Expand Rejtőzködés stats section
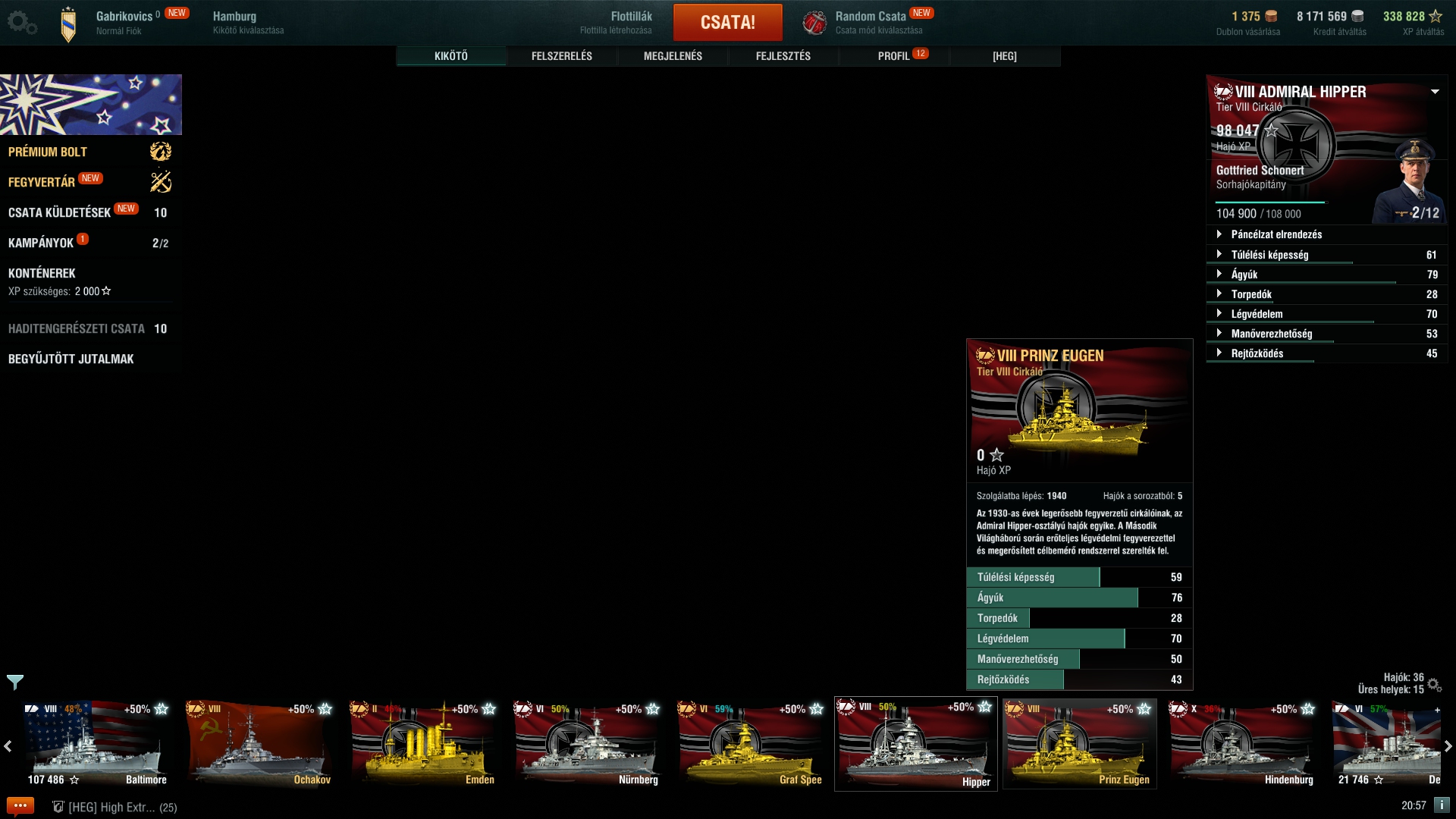Viewport: 1456px width, 819px height. click(x=1327, y=353)
